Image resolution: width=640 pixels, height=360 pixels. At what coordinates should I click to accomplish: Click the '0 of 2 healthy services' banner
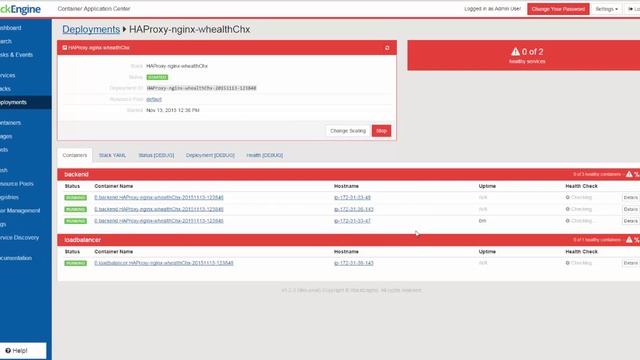[524, 56]
